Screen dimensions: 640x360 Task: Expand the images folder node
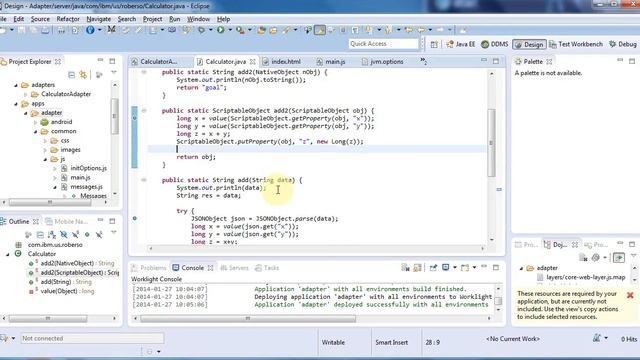45,150
